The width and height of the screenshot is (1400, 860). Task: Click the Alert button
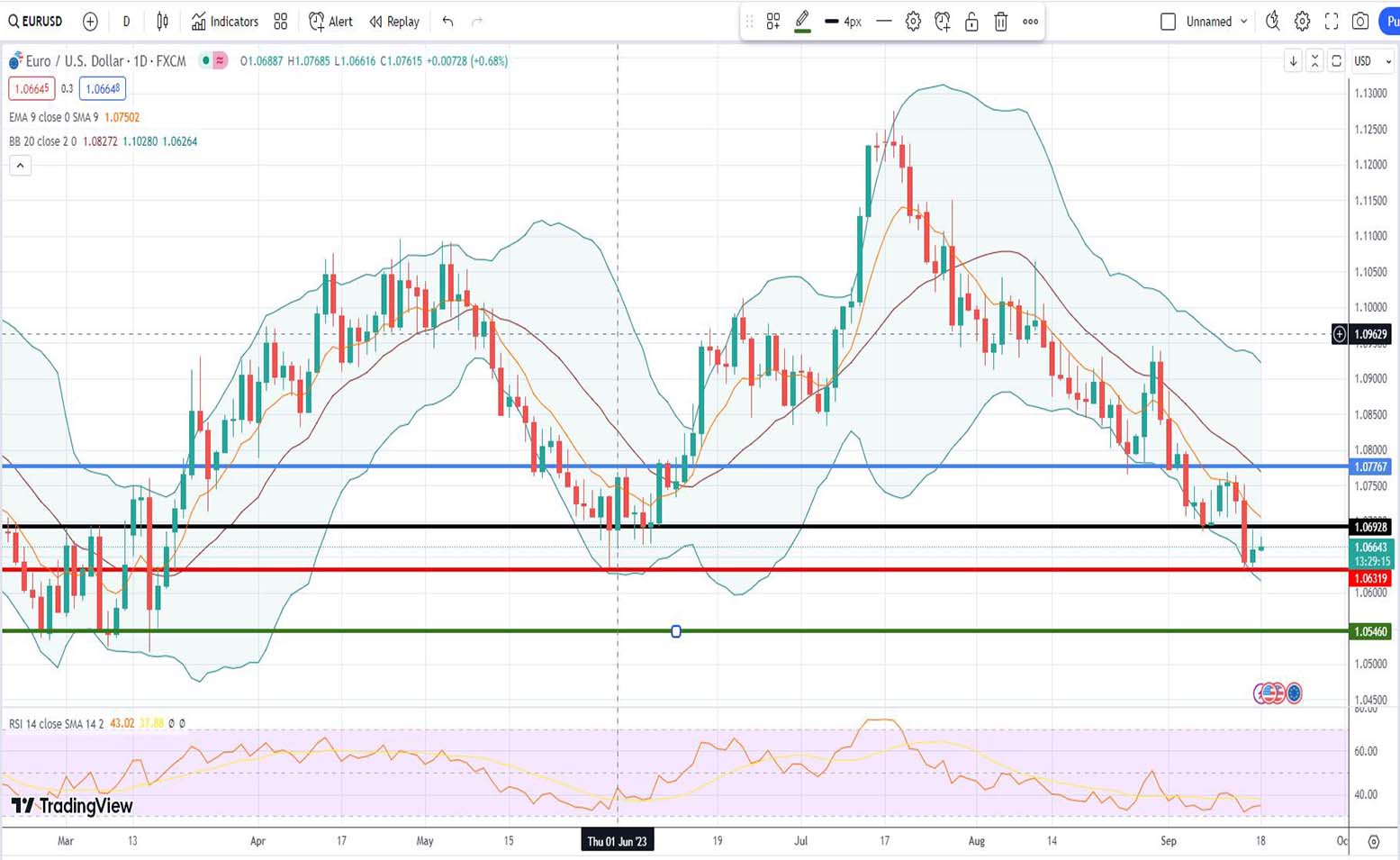(330, 22)
